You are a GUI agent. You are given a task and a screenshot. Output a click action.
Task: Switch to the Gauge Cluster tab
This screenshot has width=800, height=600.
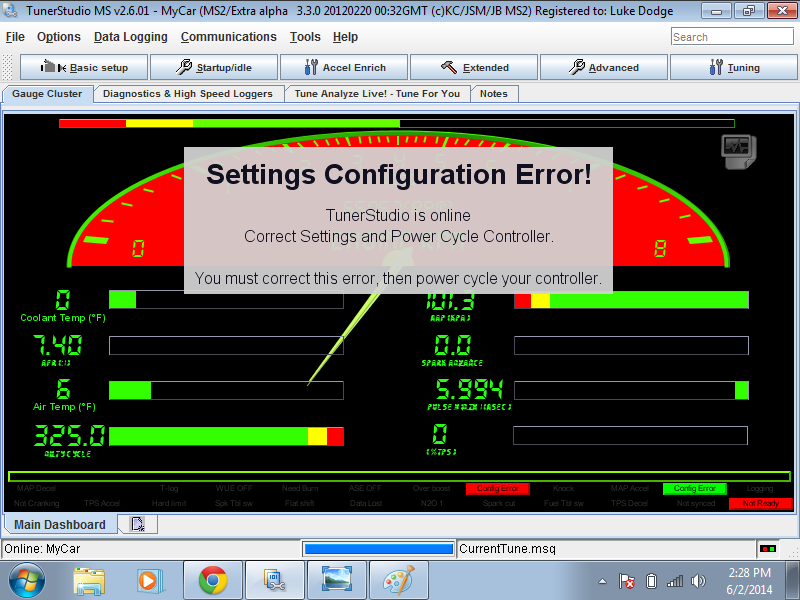coord(47,94)
